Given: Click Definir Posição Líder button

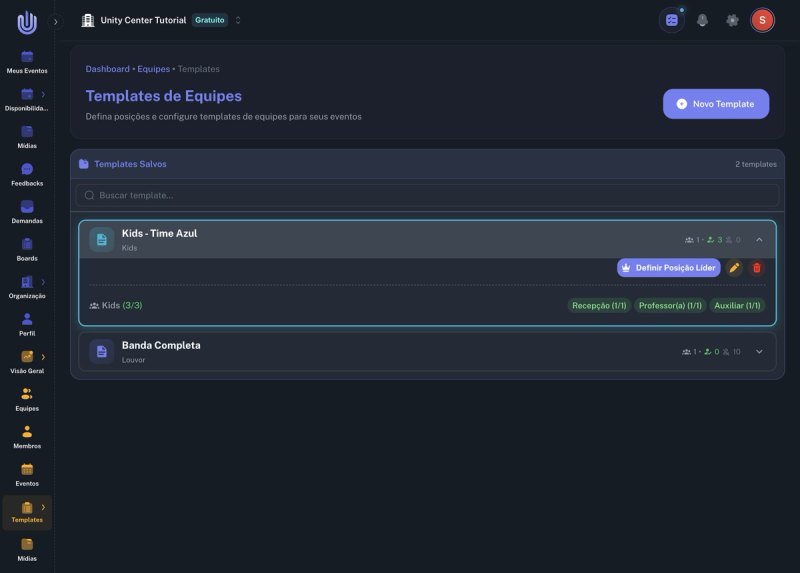Looking at the screenshot, I should (668, 268).
